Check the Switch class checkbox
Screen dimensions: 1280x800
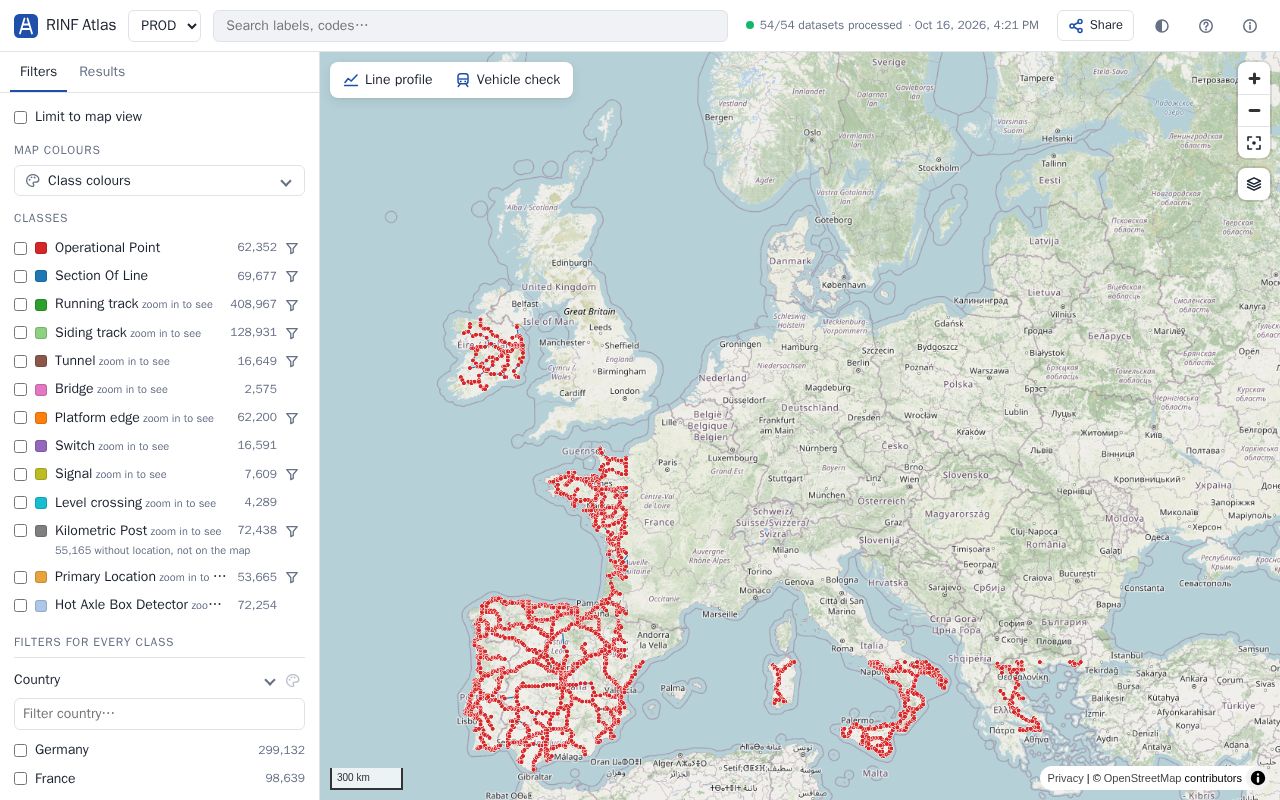20,446
